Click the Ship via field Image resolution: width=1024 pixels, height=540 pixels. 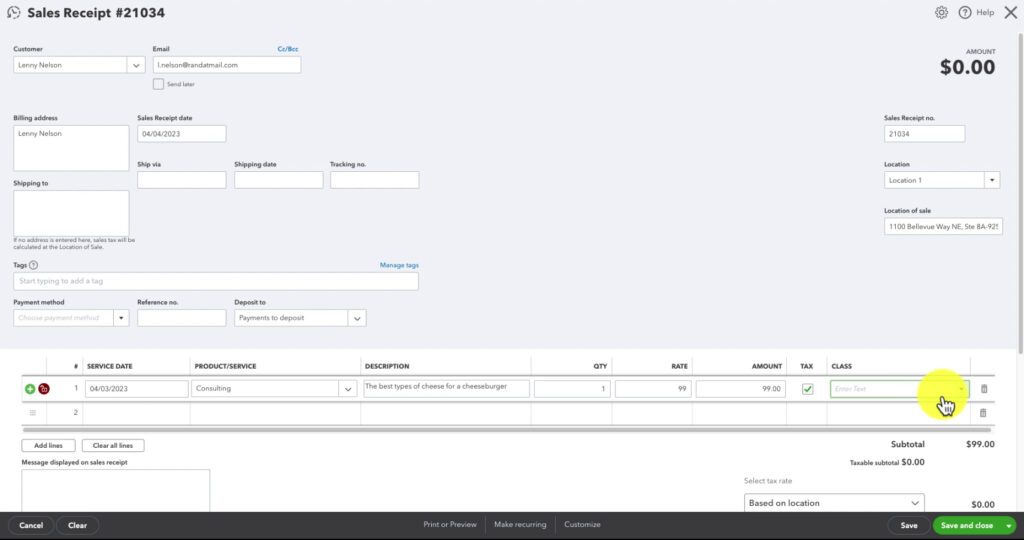pyautogui.click(x=182, y=180)
